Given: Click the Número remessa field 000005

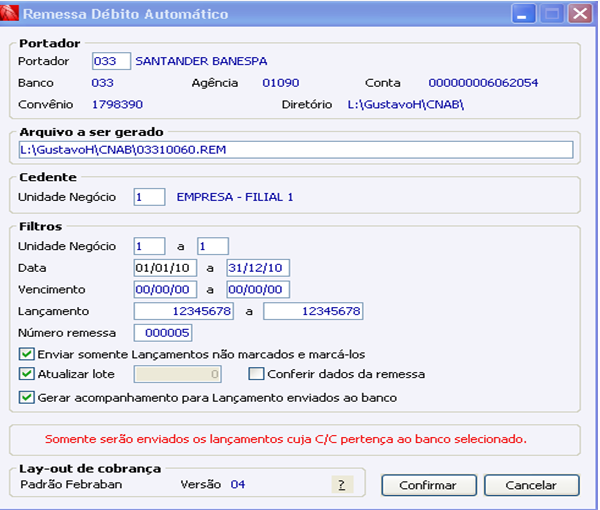Looking at the screenshot, I should point(163,333).
